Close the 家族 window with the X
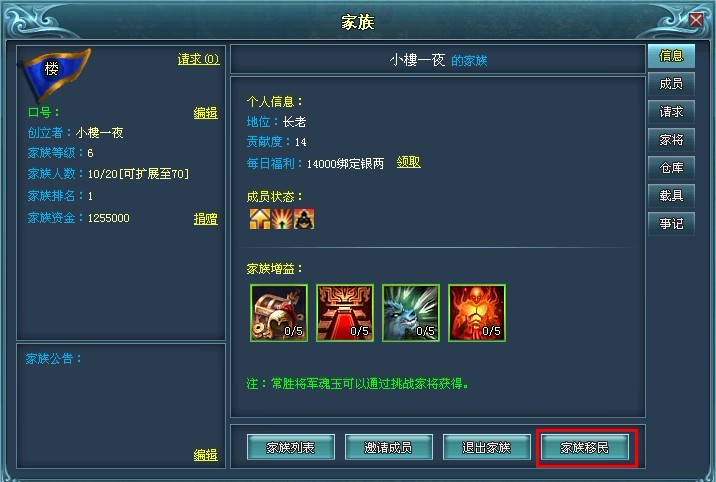This screenshot has height=482, width=716. click(x=696, y=20)
